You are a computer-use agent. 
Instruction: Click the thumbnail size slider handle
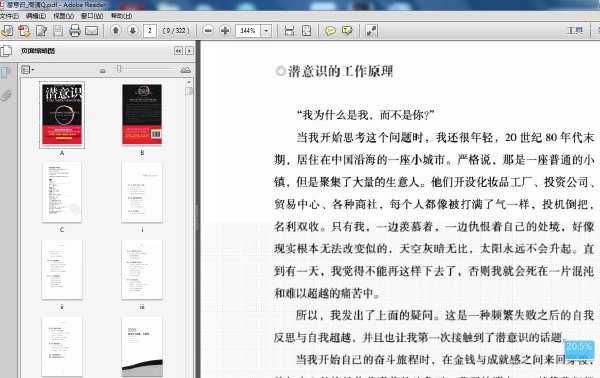tap(119, 69)
